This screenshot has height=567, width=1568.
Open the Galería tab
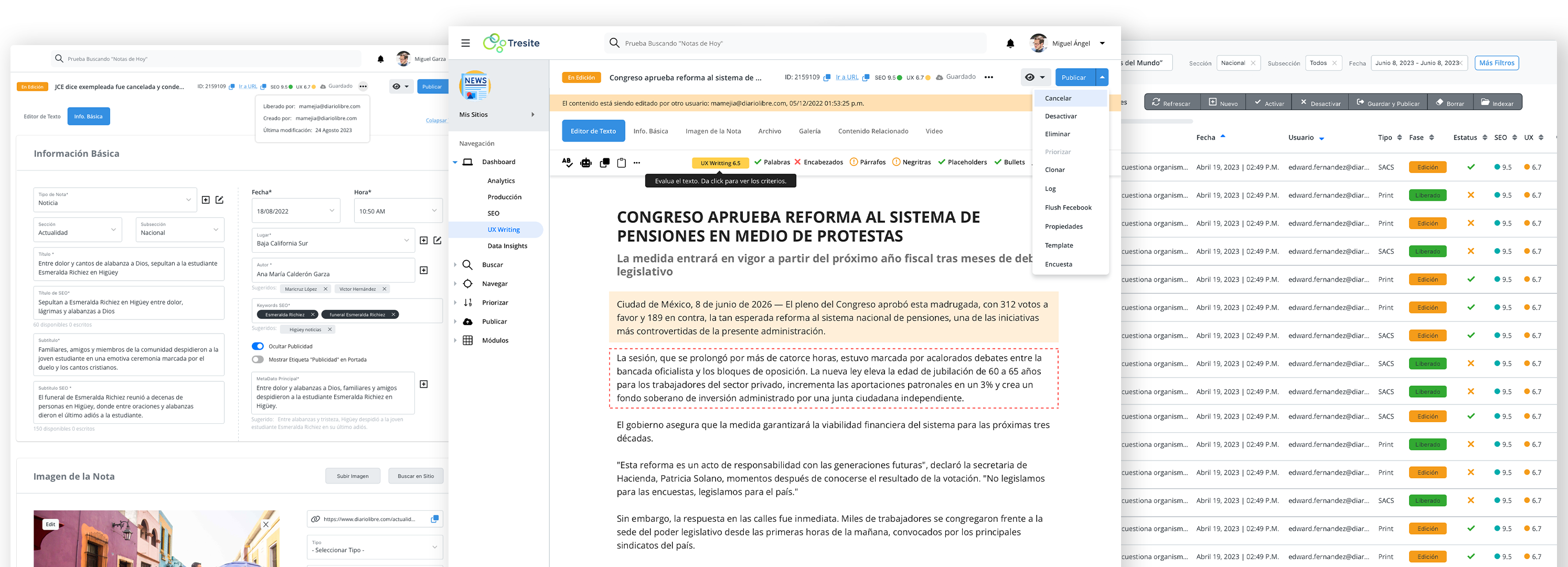(x=809, y=131)
